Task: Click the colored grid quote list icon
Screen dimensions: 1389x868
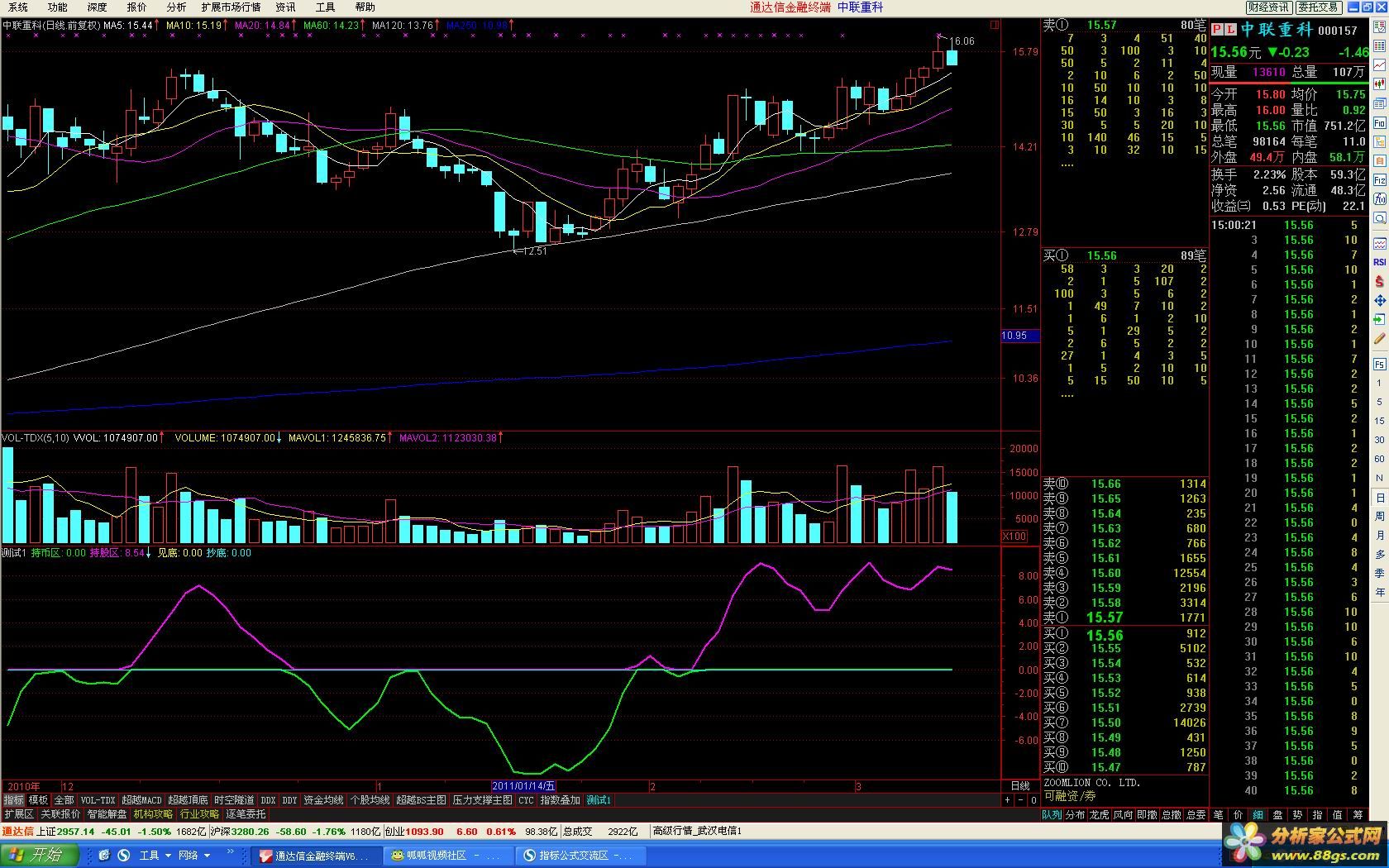Action: point(1380,45)
